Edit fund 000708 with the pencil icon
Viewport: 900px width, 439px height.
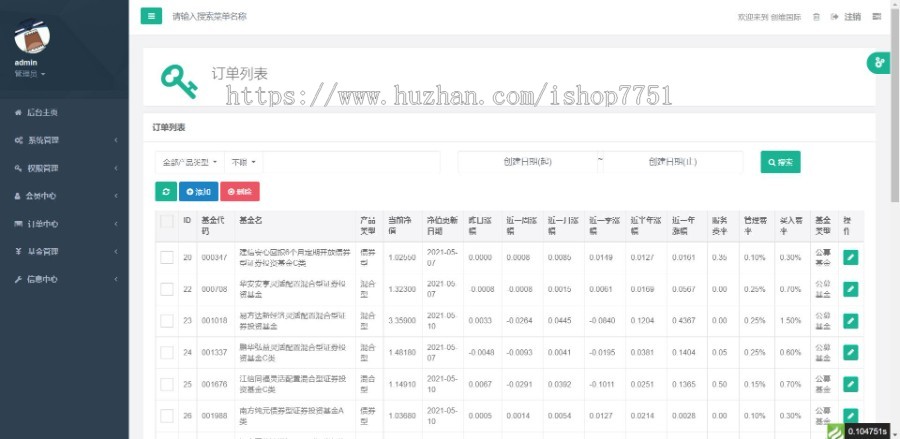(x=851, y=289)
